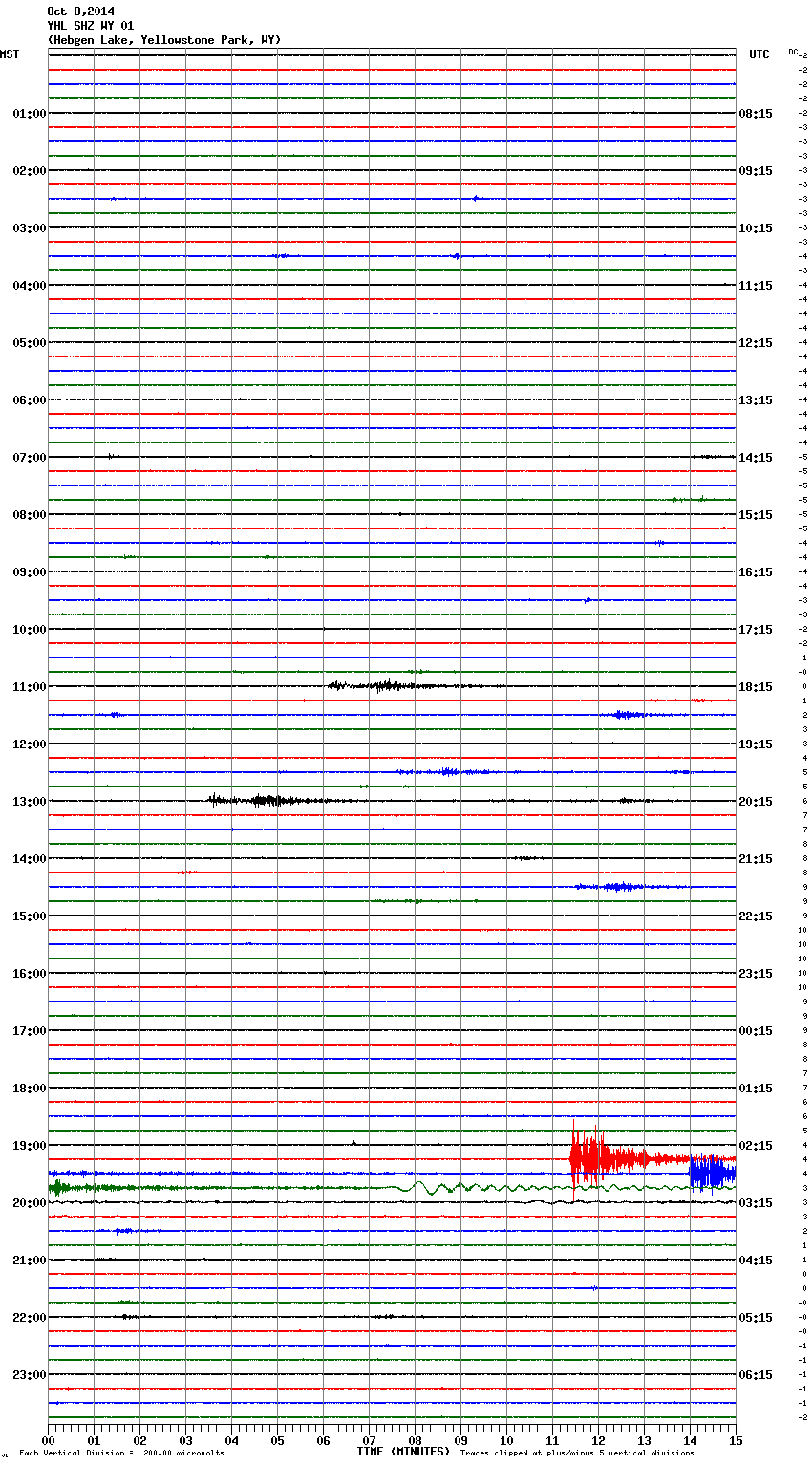Select the '20:00' MST time label
Viewport: 812px width, 1466px height.
pyautogui.click(x=29, y=1202)
